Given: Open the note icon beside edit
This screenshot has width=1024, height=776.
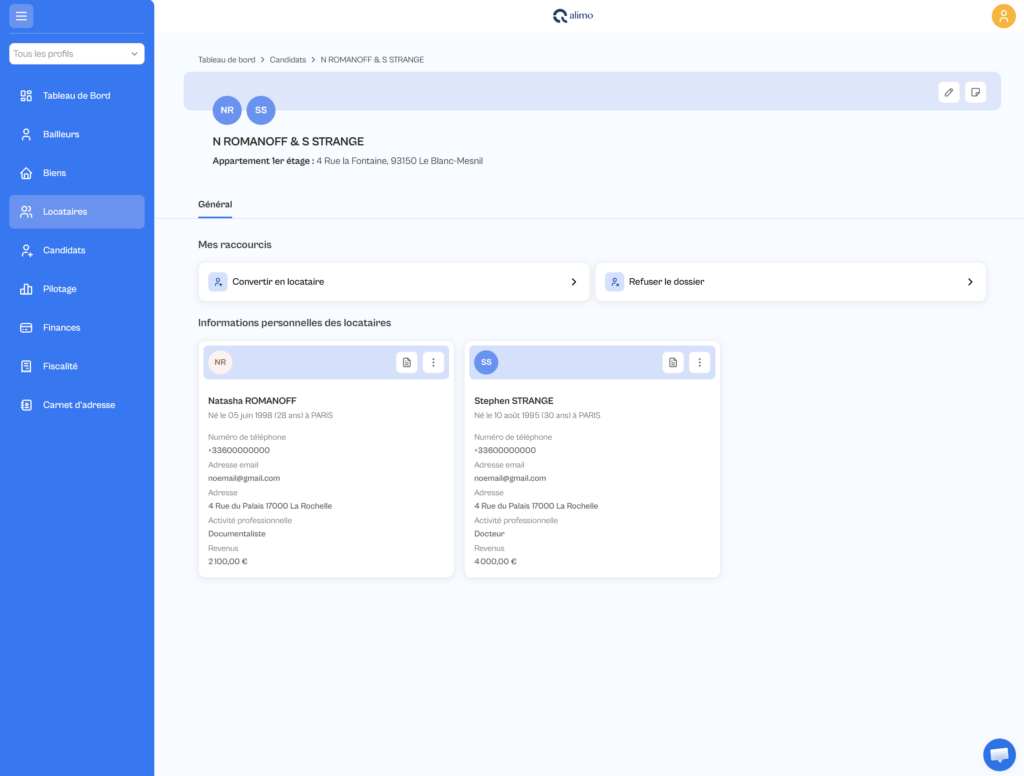Looking at the screenshot, I should pos(976,92).
